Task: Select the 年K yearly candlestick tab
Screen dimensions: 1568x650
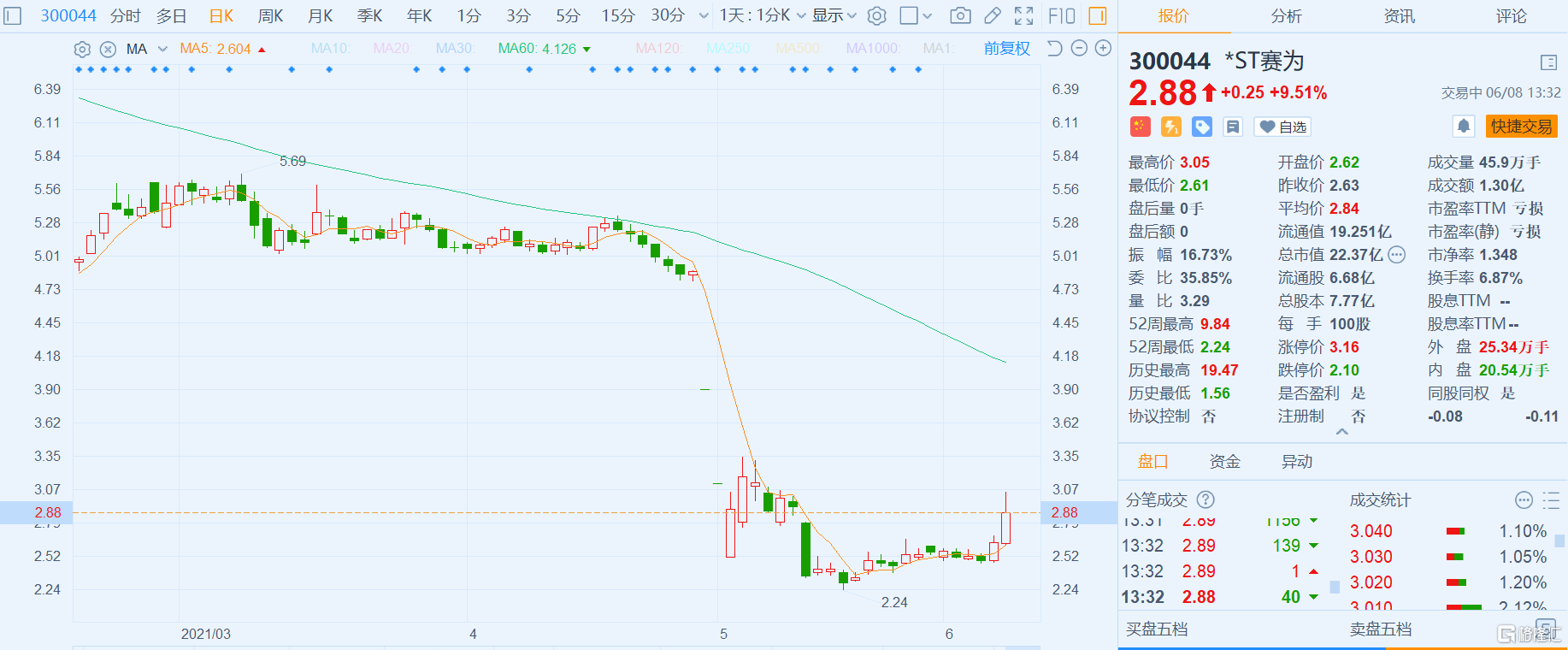Action: pos(420,15)
